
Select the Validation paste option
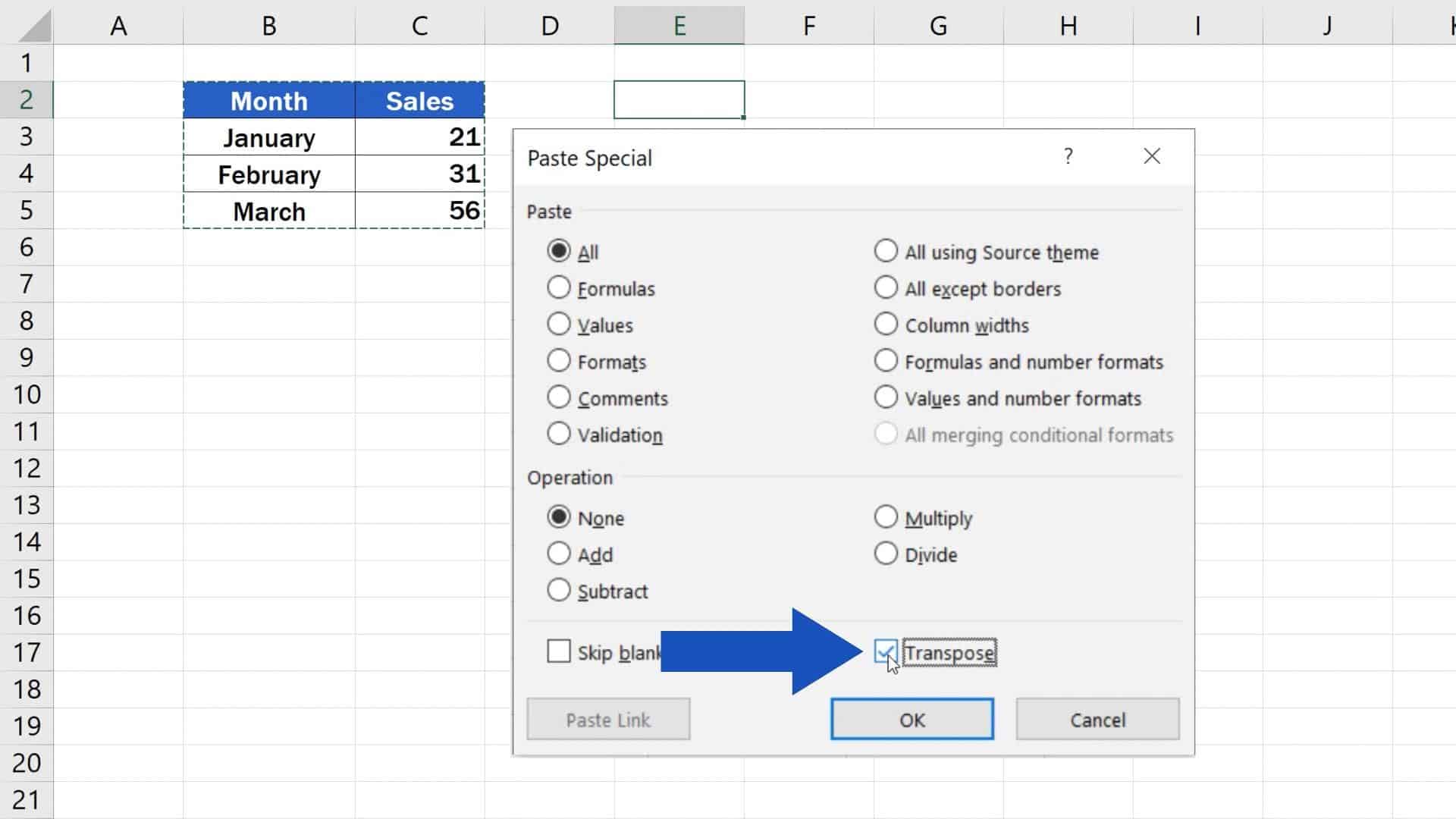[559, 433]
